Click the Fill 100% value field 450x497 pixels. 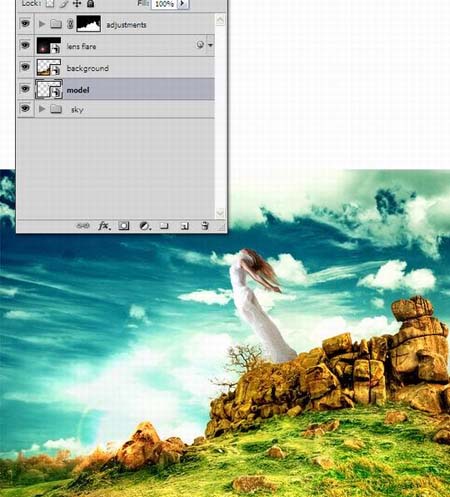[x=165, y=4]
